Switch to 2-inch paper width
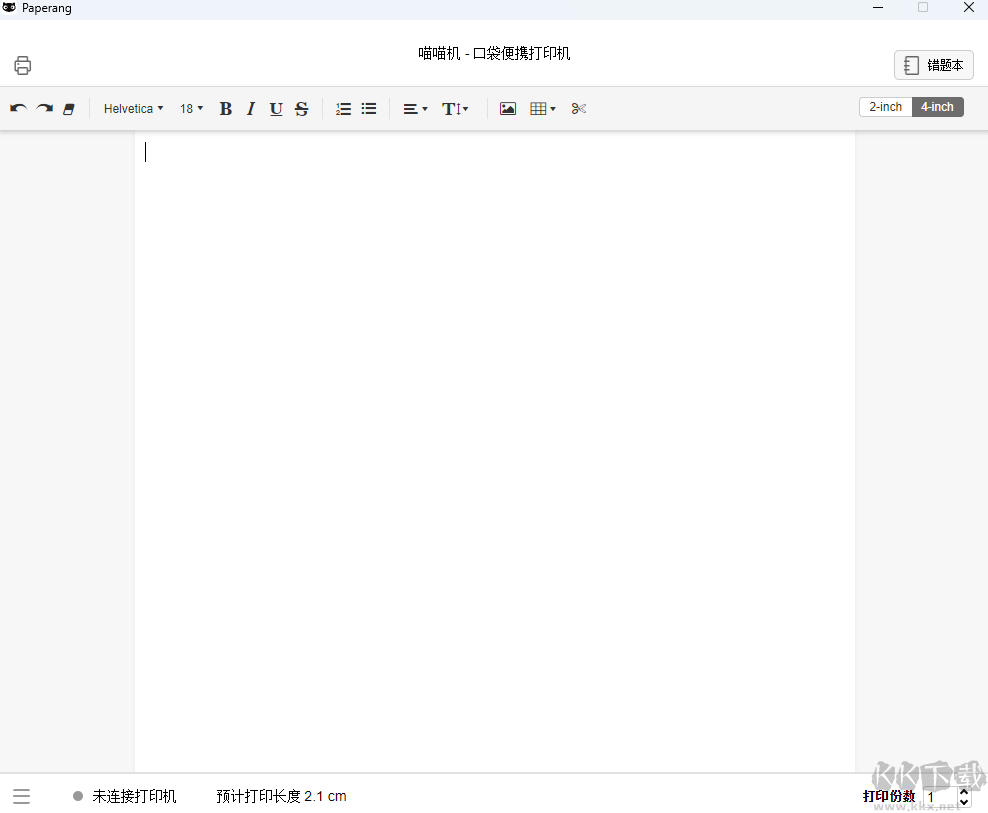 [885, 107]
